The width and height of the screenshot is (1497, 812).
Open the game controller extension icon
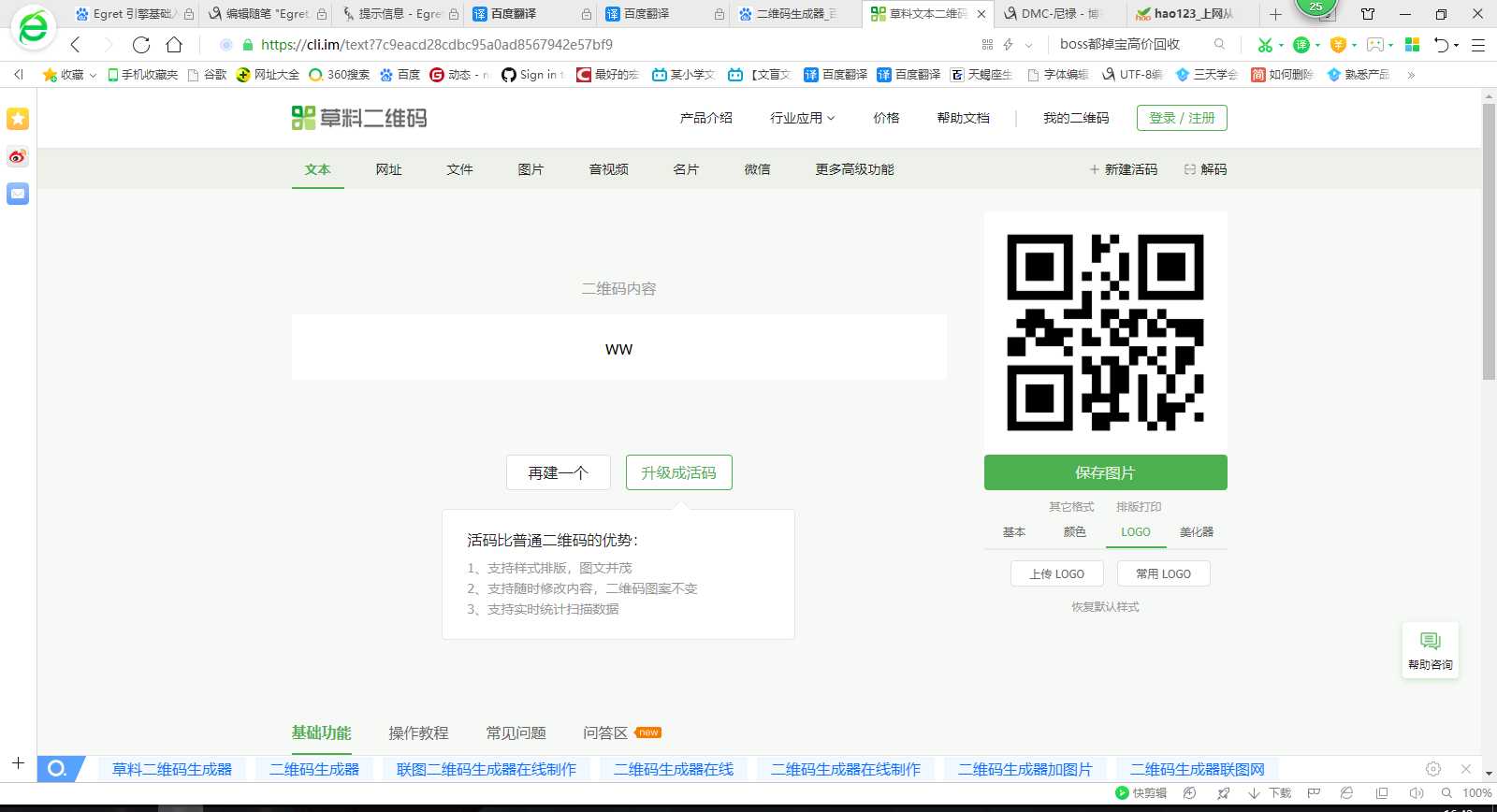point(1374,44)
